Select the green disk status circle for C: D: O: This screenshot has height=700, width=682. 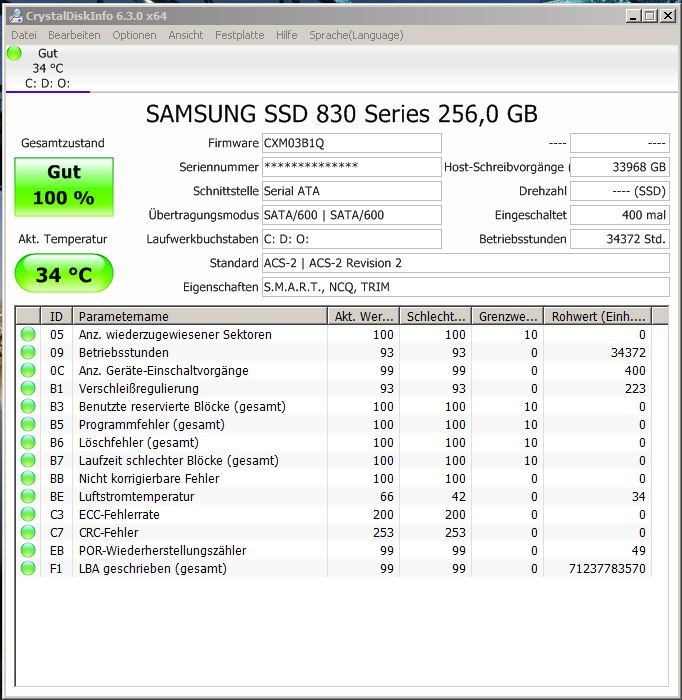(14, 54)
